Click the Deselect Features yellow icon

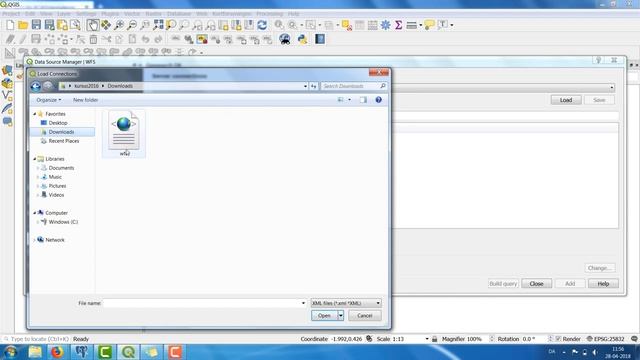tap(347, 25)
